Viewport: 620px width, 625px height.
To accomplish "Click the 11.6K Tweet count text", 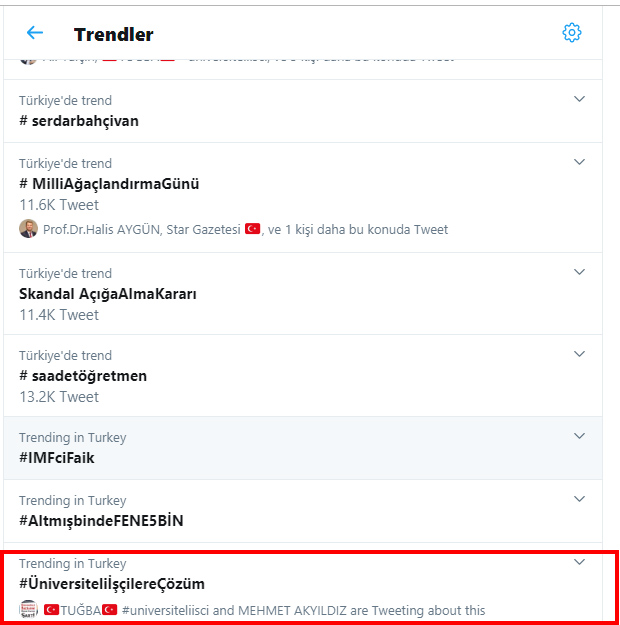I will (x=59, y=205).
